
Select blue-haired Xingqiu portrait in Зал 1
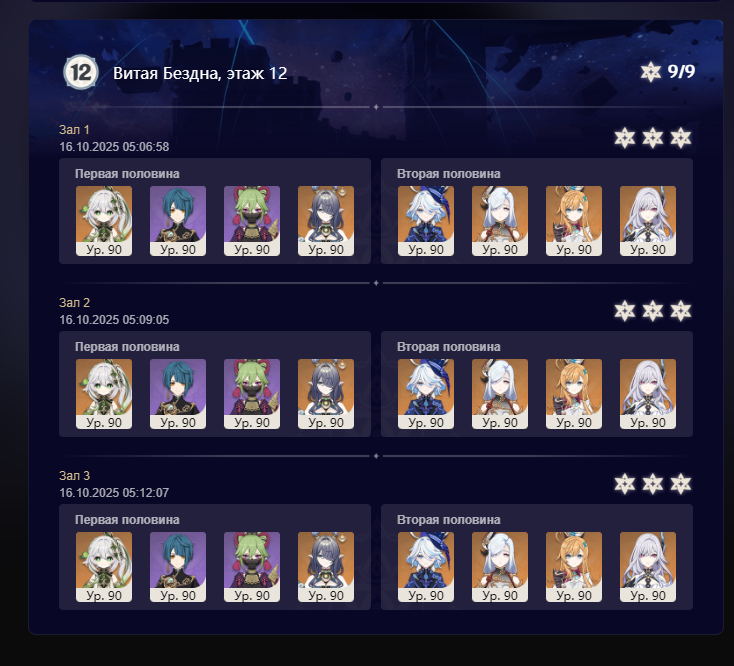coord(178,221)
